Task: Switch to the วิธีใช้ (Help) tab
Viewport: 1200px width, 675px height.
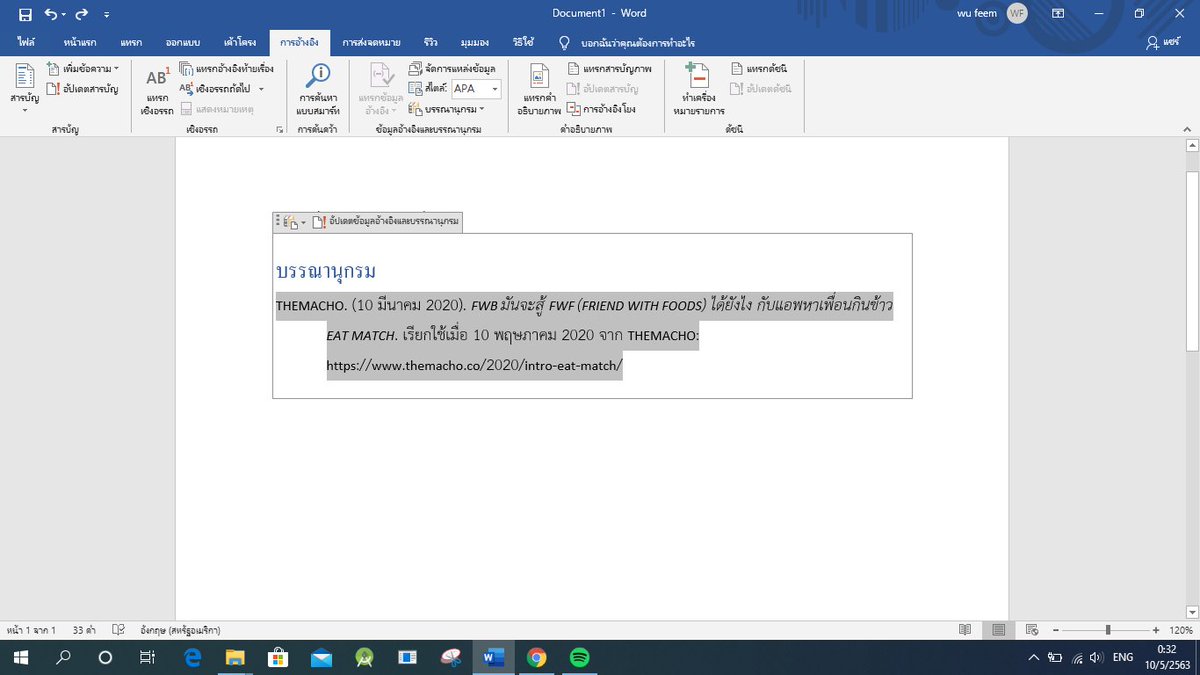Action: point(523,43)
